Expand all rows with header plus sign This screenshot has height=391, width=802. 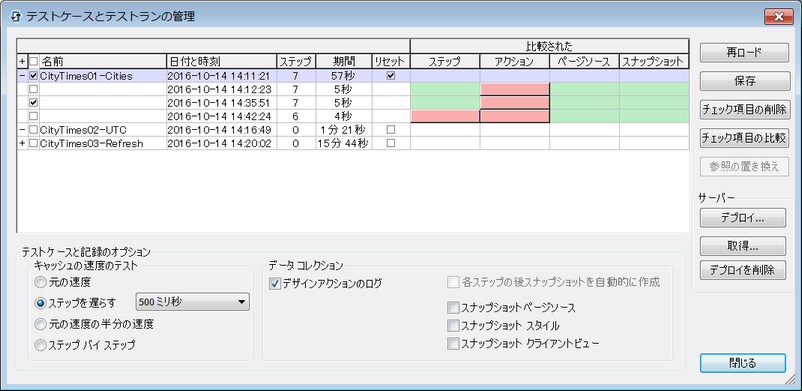(22, 61)
